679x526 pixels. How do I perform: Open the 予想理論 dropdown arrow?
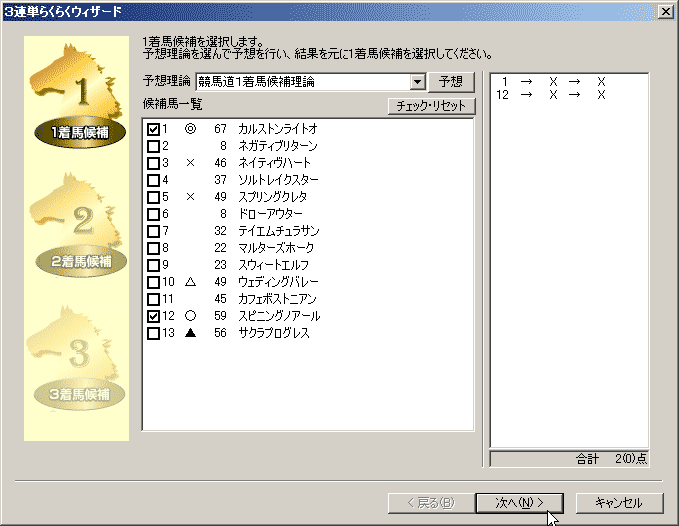(x=418, y=82)
